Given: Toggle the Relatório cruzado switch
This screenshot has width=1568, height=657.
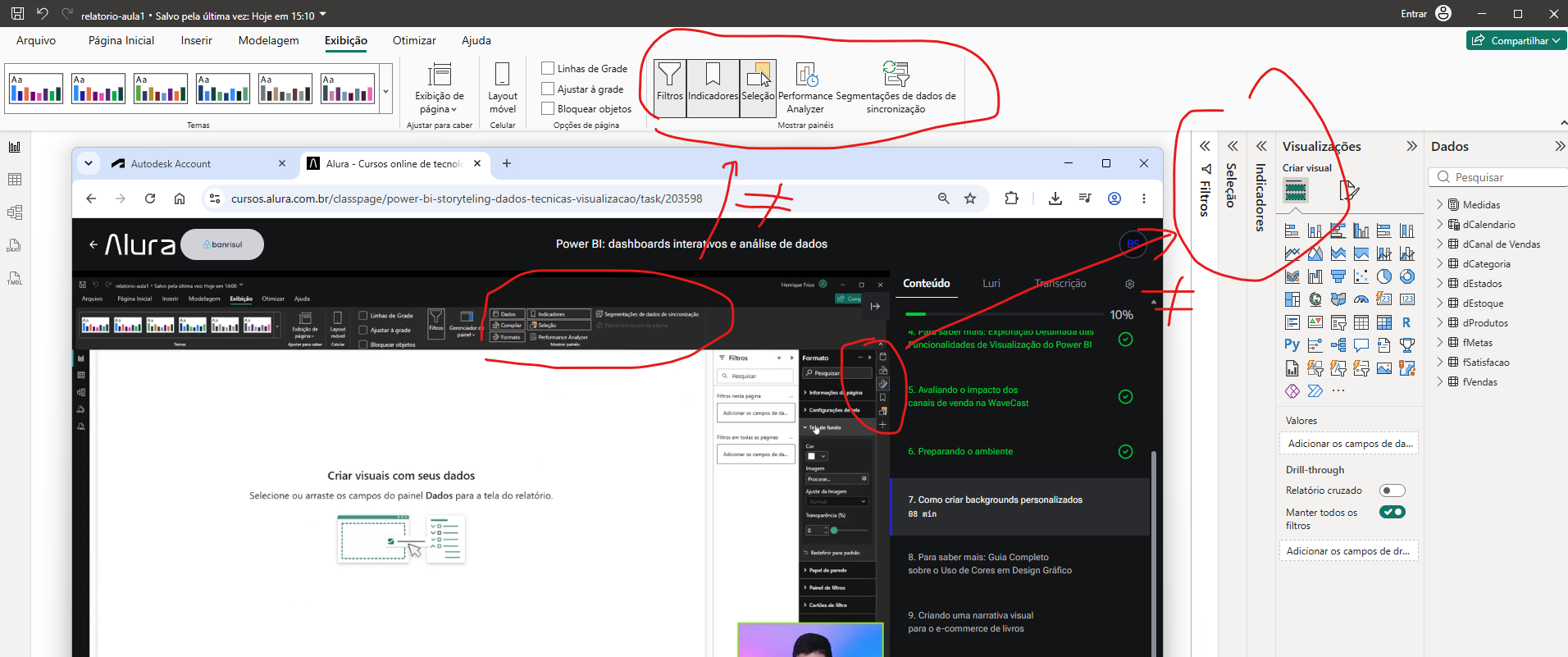Looking at the screenshot, I should [1393, 490].
